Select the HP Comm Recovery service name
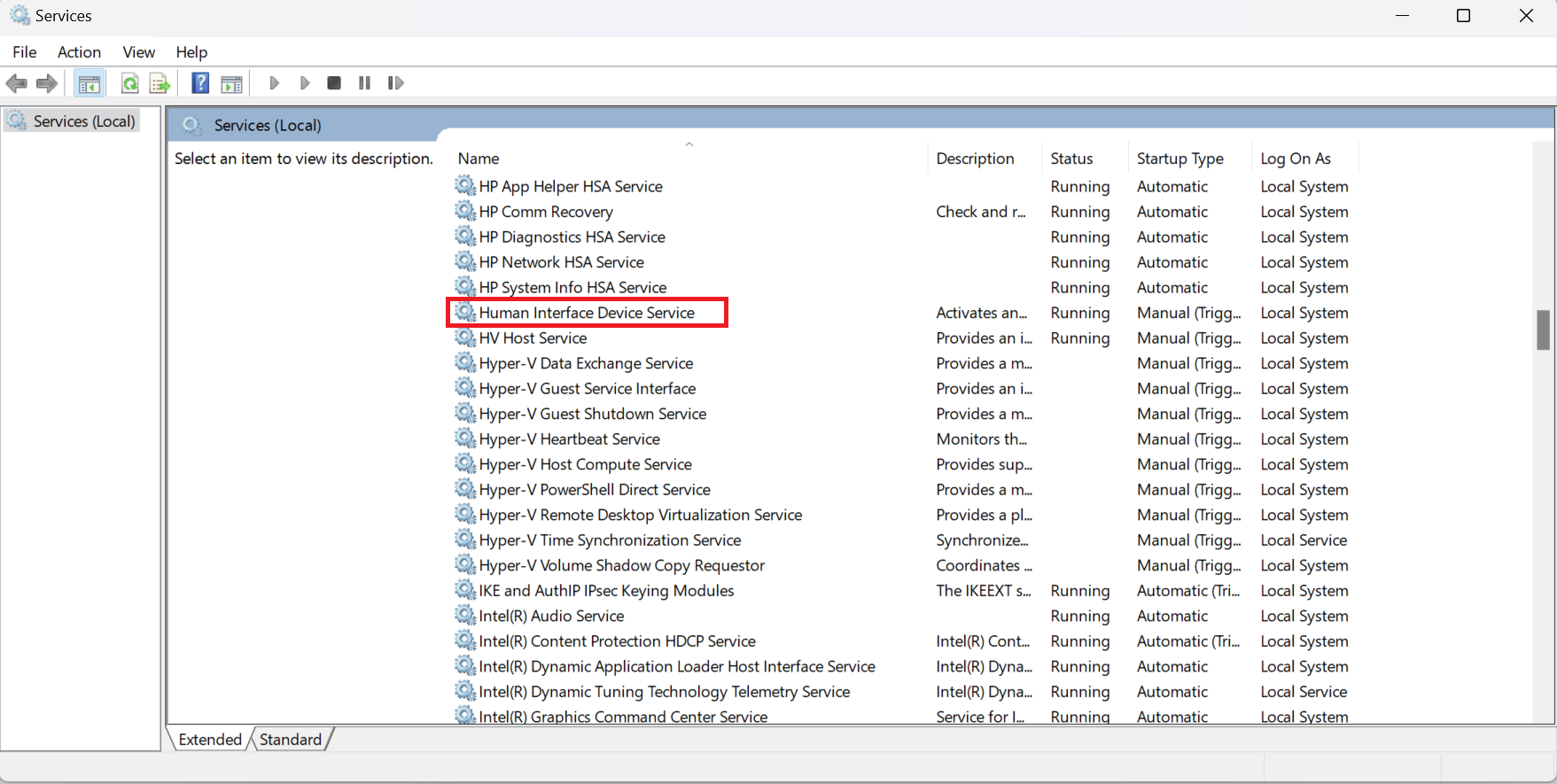Image resolution: width=1557 pixels, height=784 pixels. pos(546,212)
